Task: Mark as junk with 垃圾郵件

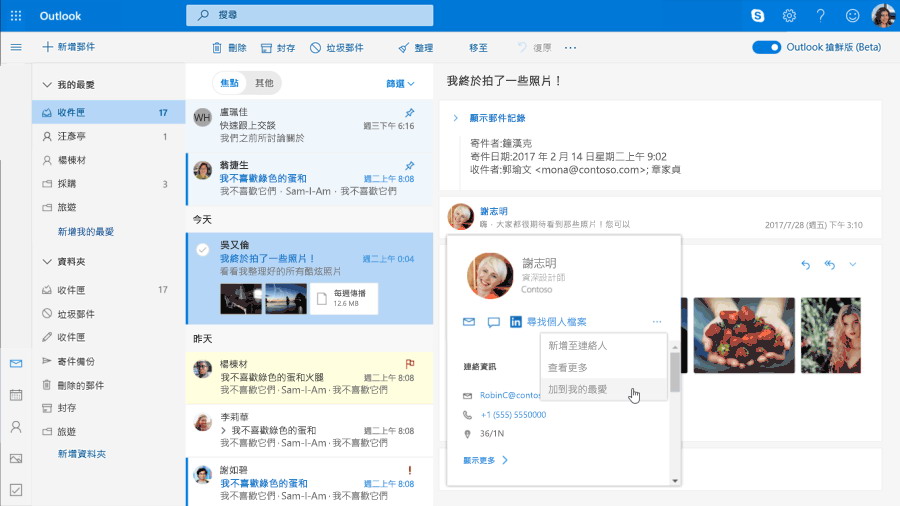Action: pyautogui.click(x=337, y=48)
